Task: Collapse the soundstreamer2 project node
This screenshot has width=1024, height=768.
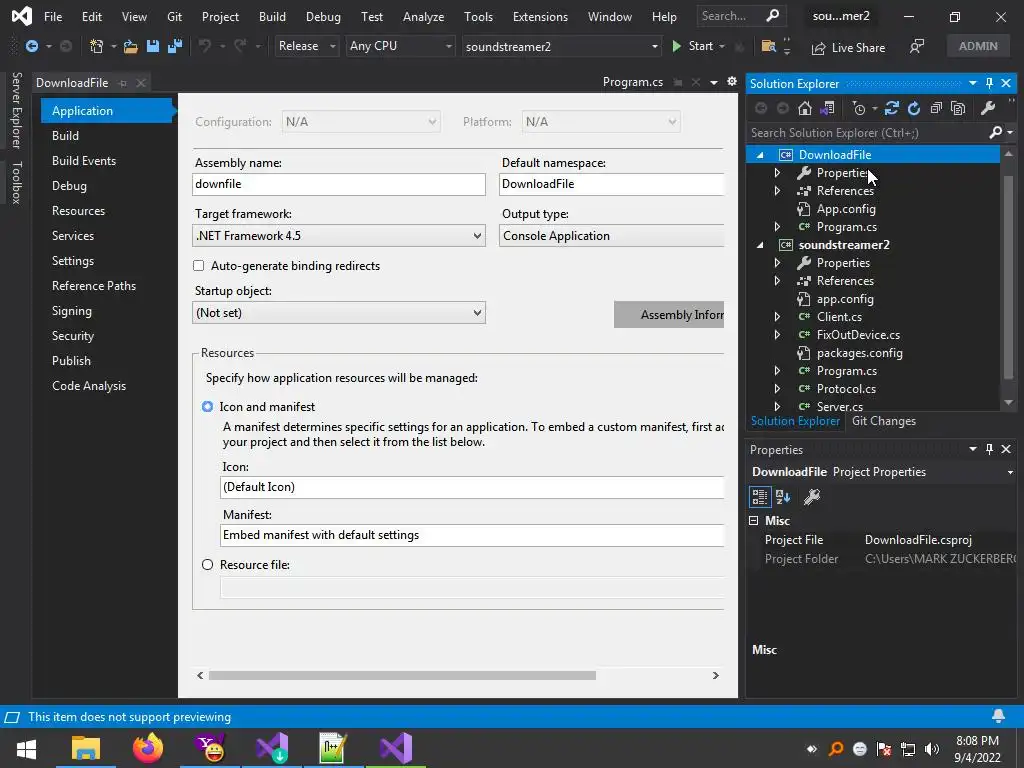Action: click(760, 245)
